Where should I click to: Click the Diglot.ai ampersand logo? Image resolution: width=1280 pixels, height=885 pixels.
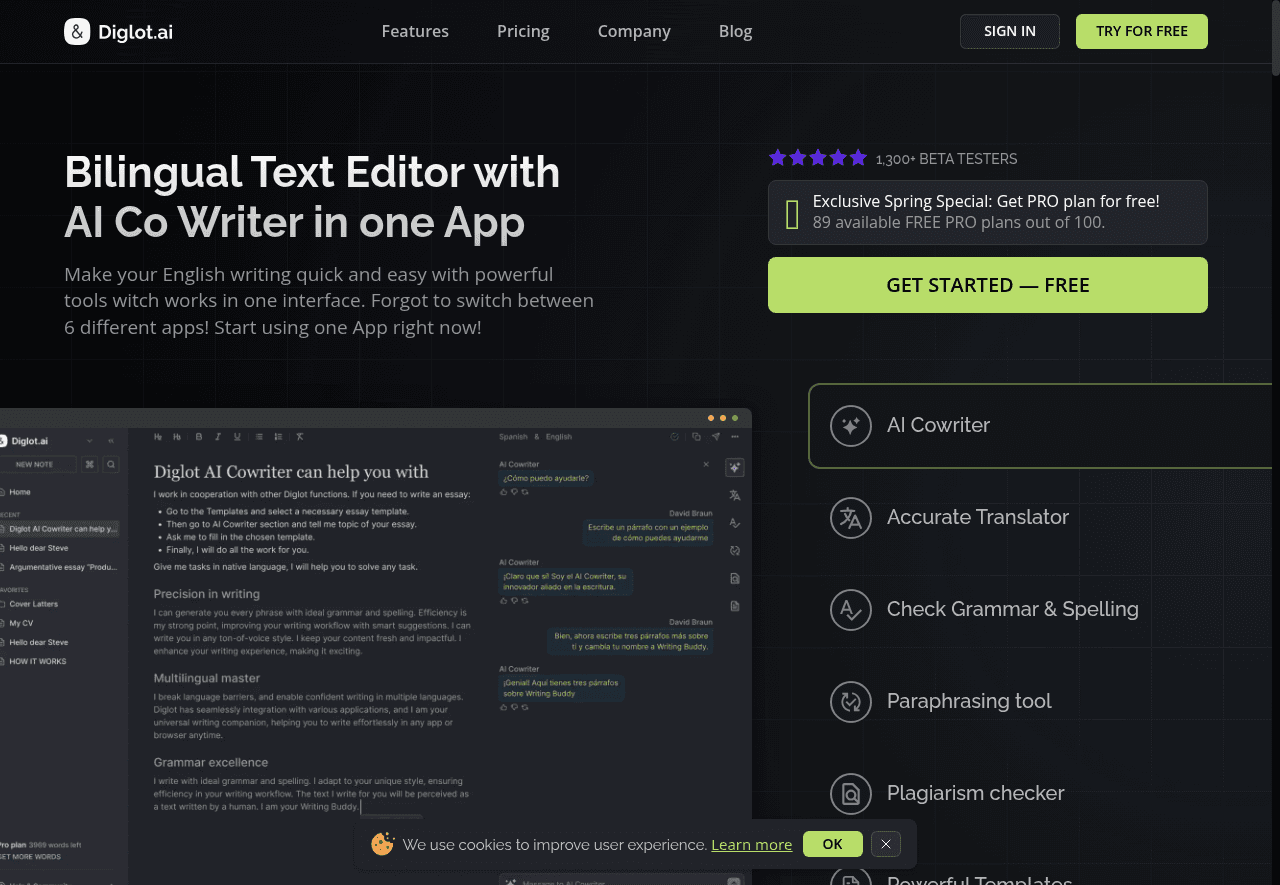pyautogui.click(x=77, y=32)
